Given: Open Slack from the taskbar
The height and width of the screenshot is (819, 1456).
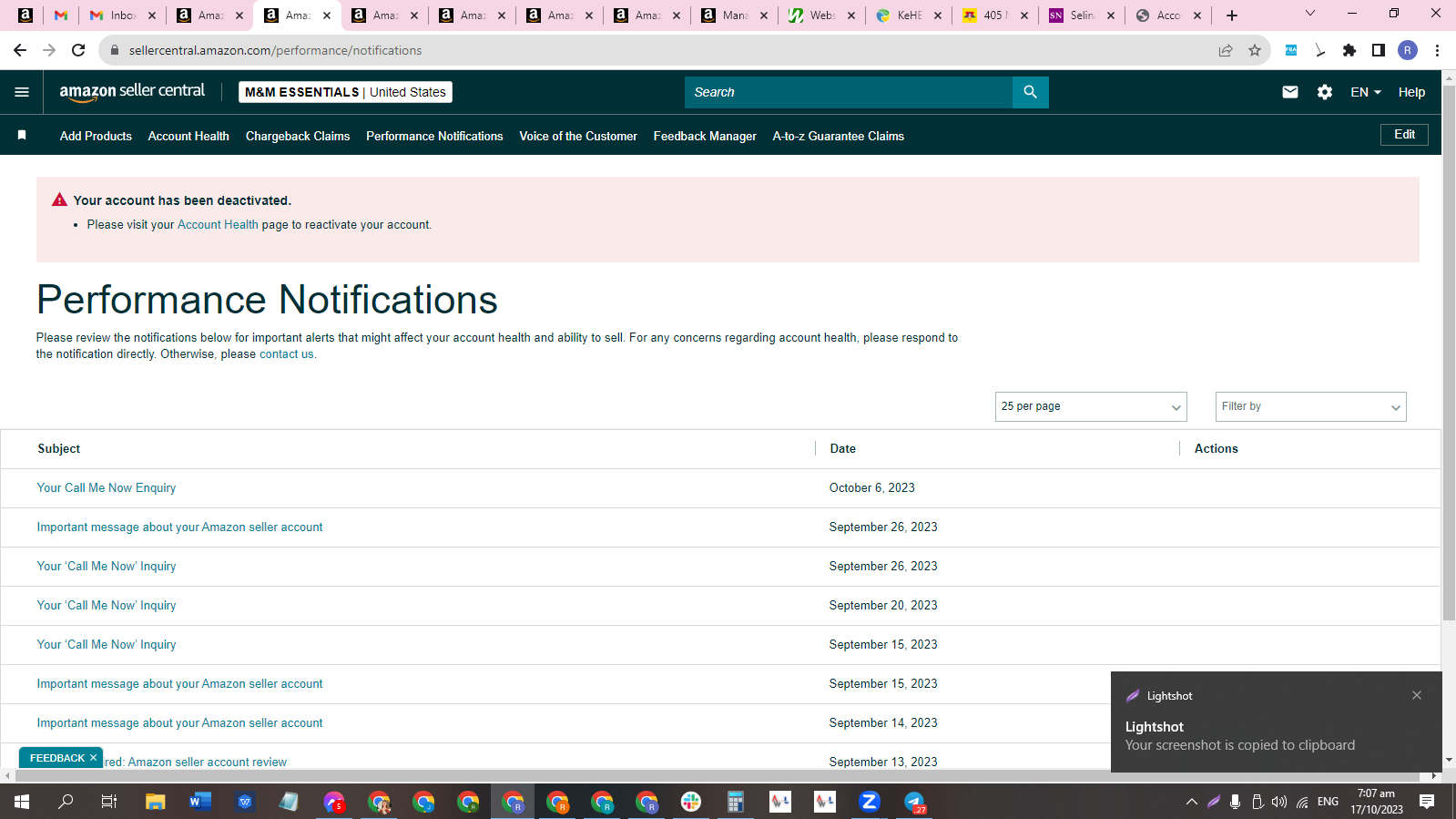Looking at the screenshot, I should pyautogui.click(x=691, y=802).
